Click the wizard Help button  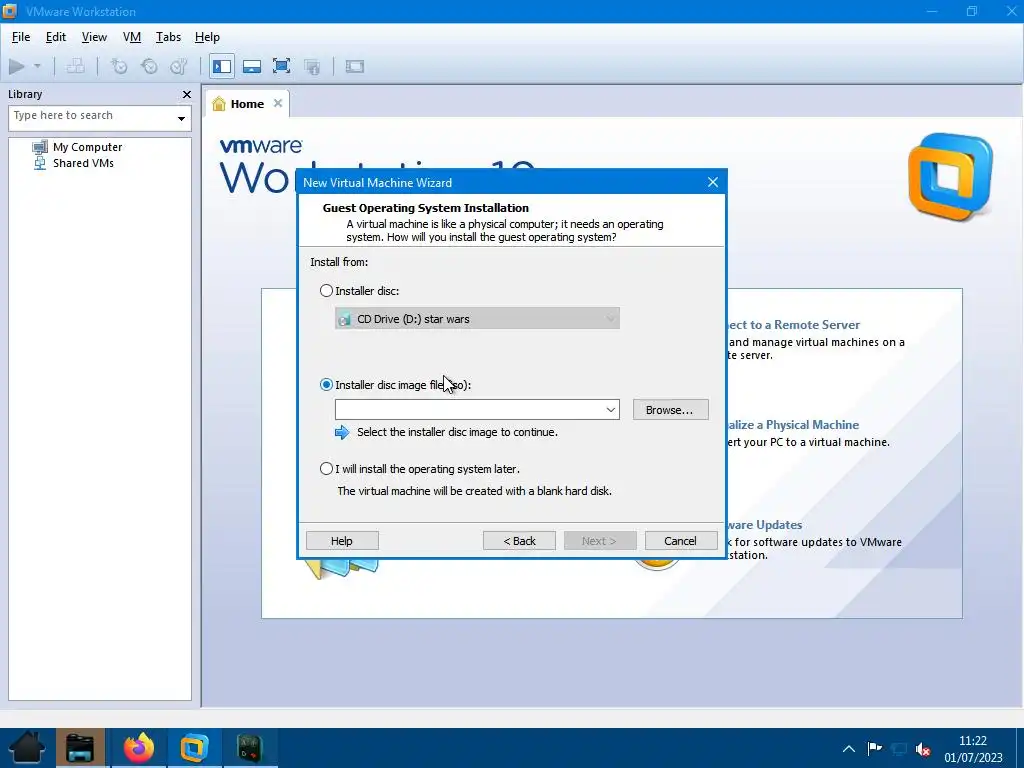click(x=342, y=541)
